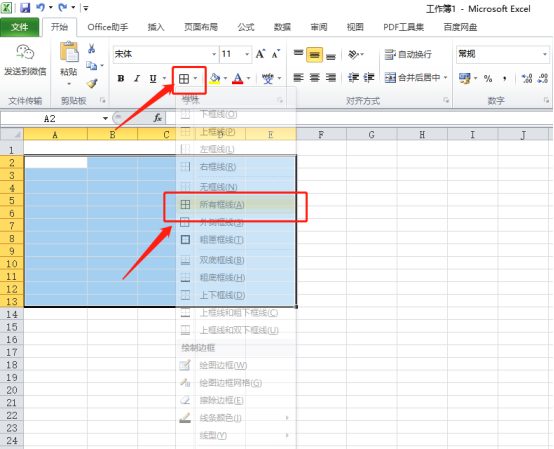Screen dimensions: 554x449
Task: Open alignment group dialog launcher
Action: (446, 101)
